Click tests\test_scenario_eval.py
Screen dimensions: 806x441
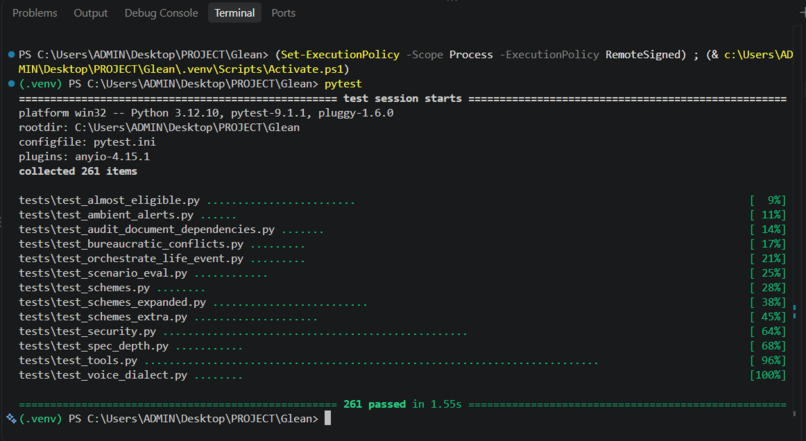tap(103, 273)
